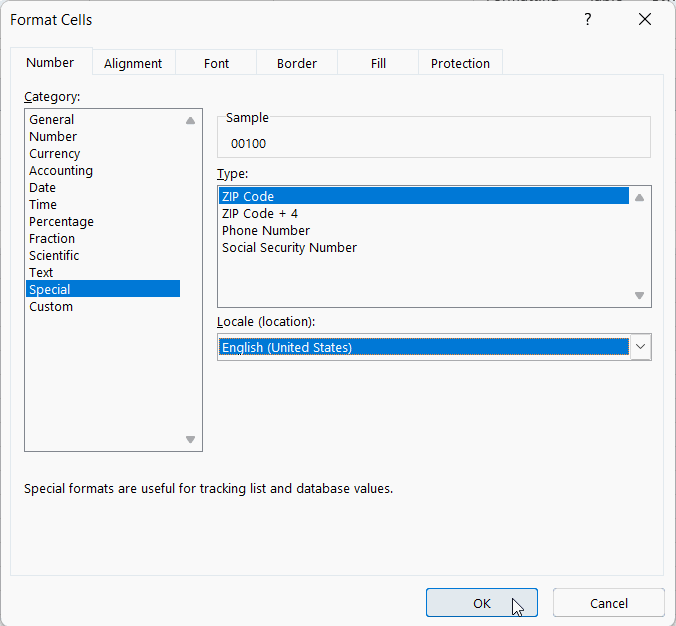Screen dimensions: 676x626
Task: Pick the Date category
Action: (103, 188)
